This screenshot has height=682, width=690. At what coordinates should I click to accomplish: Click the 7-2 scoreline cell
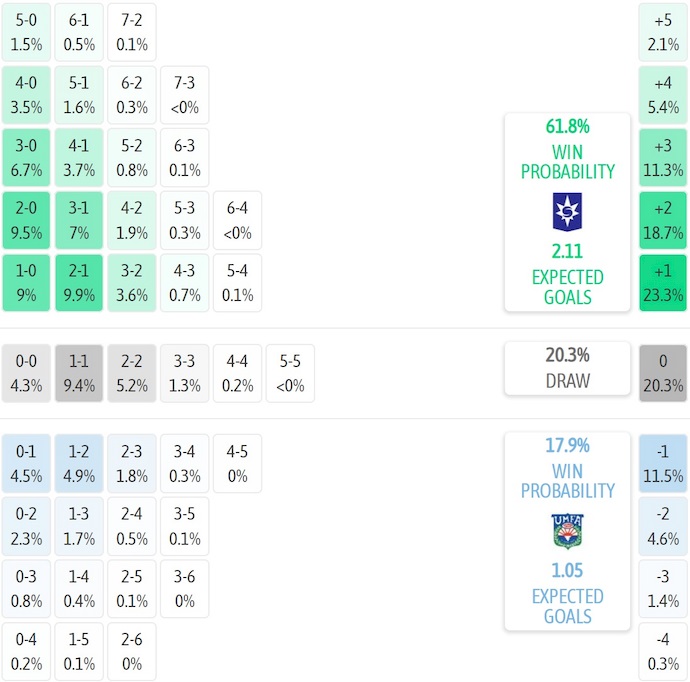pyautogui.click(x=131, y=32)
